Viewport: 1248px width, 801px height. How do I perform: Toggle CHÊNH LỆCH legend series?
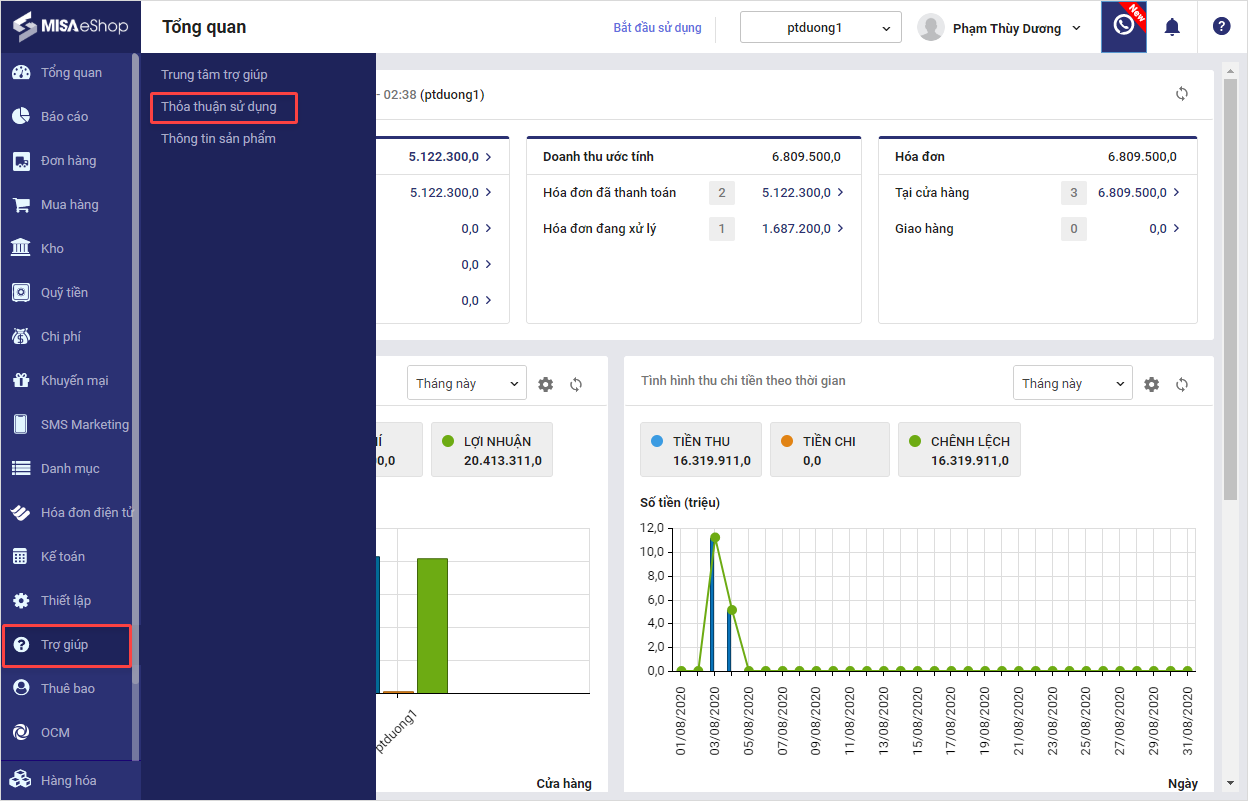[x=959, y=450]
